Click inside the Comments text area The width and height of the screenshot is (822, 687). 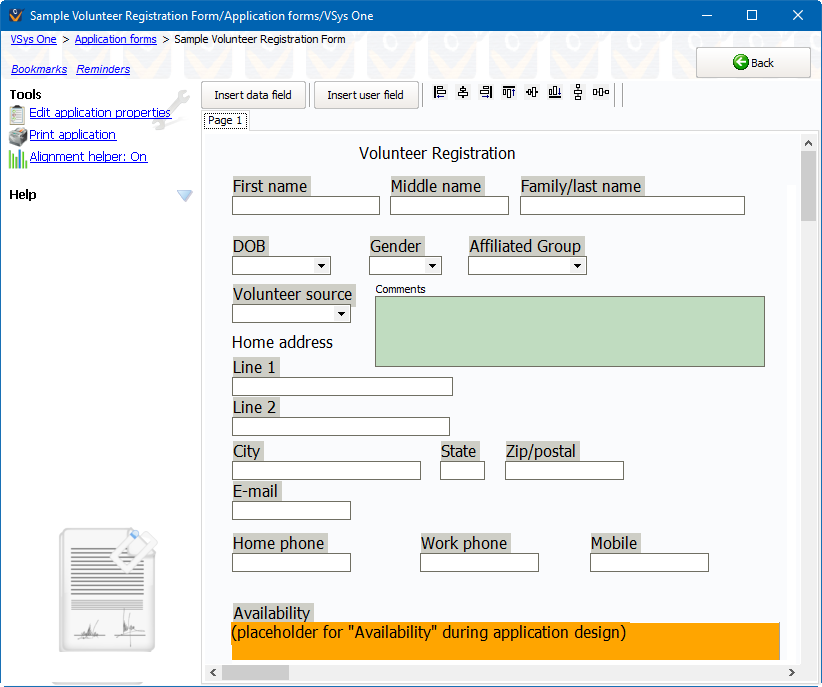pos(569,330)
